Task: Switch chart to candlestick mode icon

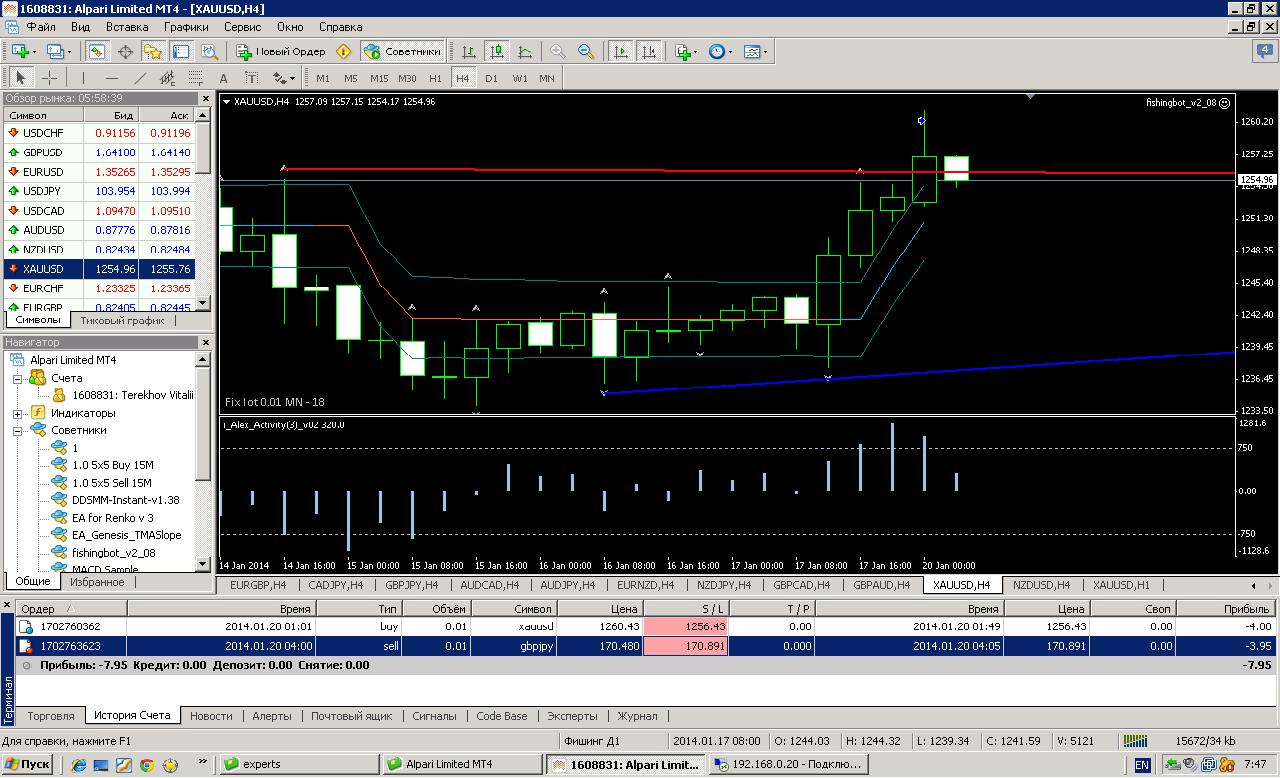Action: (x=497, y=52)
